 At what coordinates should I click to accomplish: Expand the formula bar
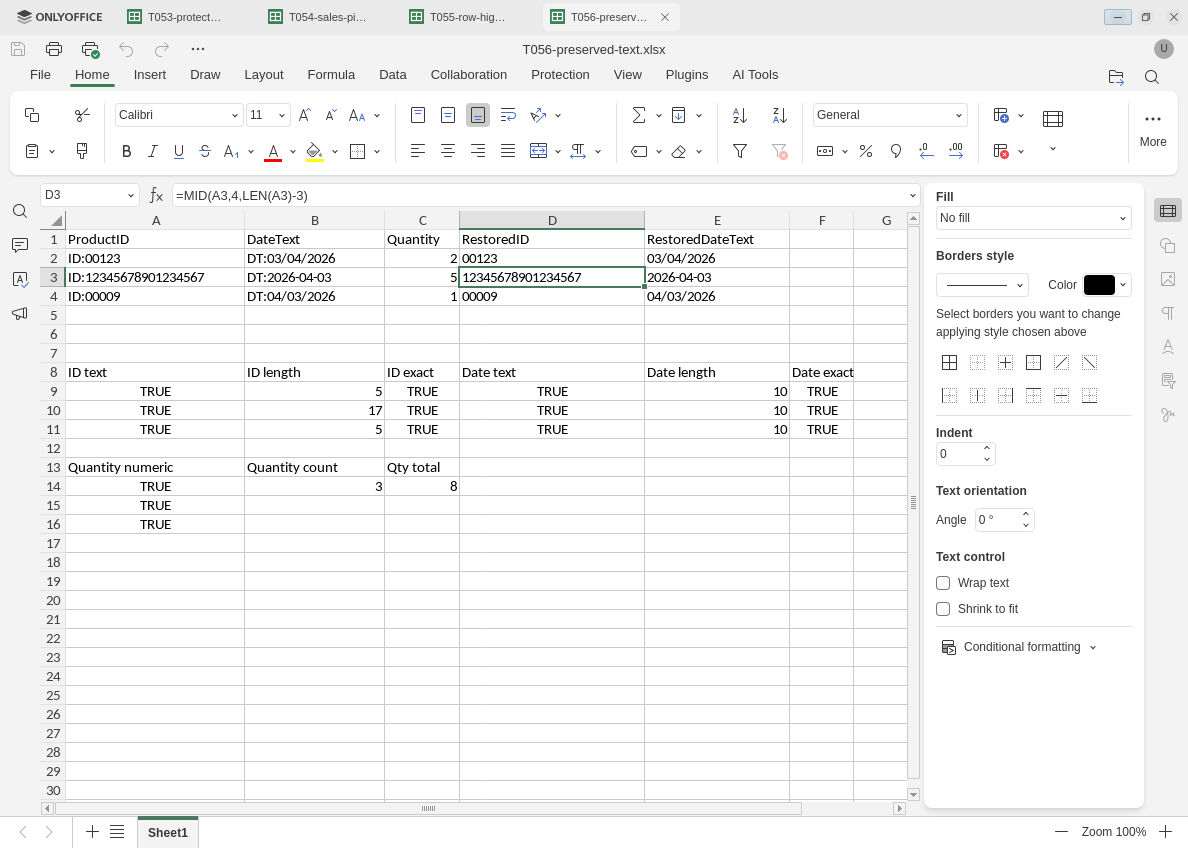click(x=912, y=196)
